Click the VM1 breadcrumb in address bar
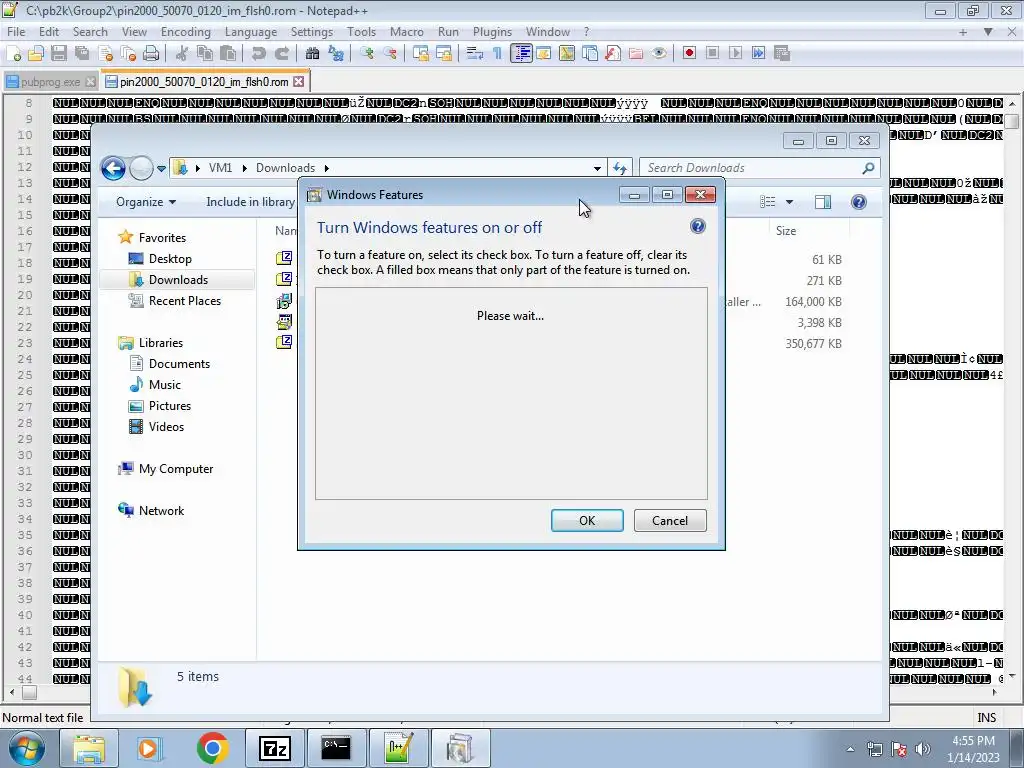 pos(220,168)
